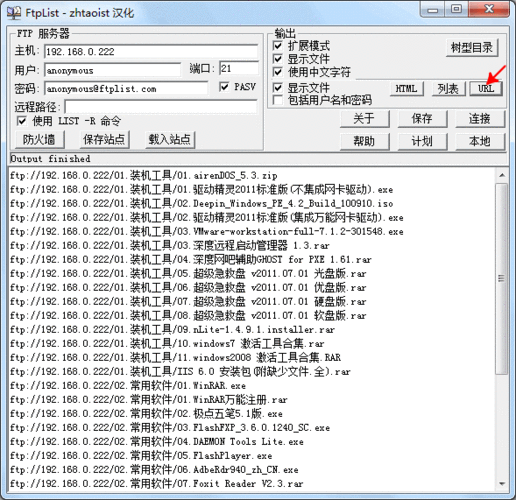Minimize the FtpList window

[x=432, y=10]
